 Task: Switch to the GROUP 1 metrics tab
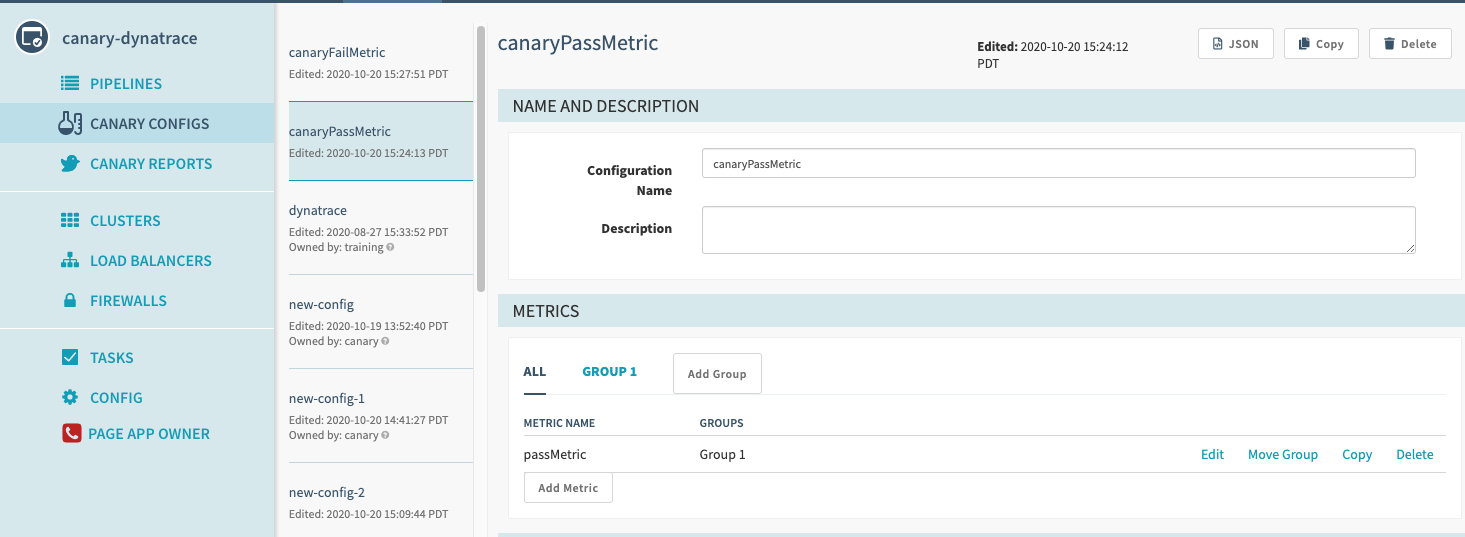pyautogui.click(x=609, y=372)
